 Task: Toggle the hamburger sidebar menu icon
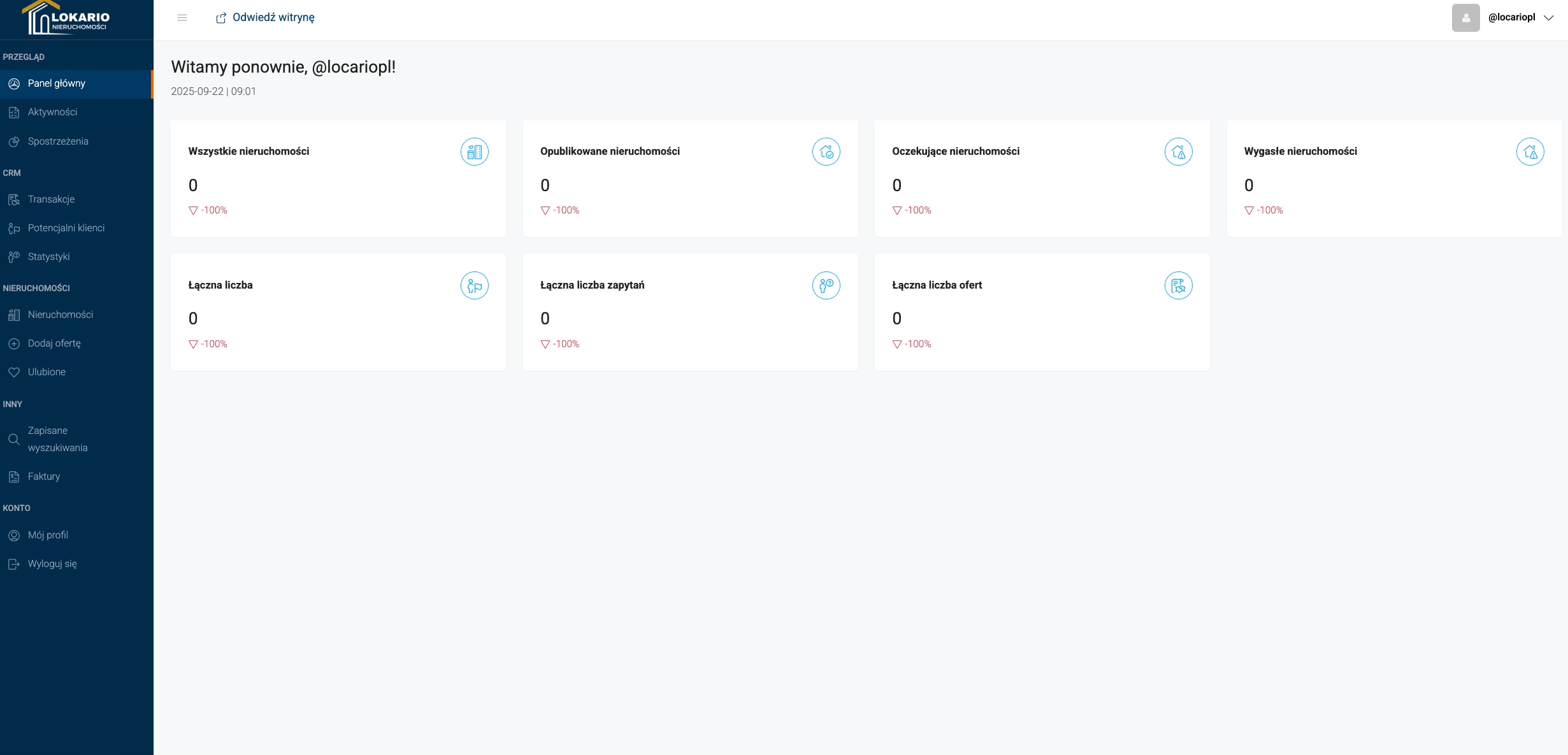click(182, 18)
